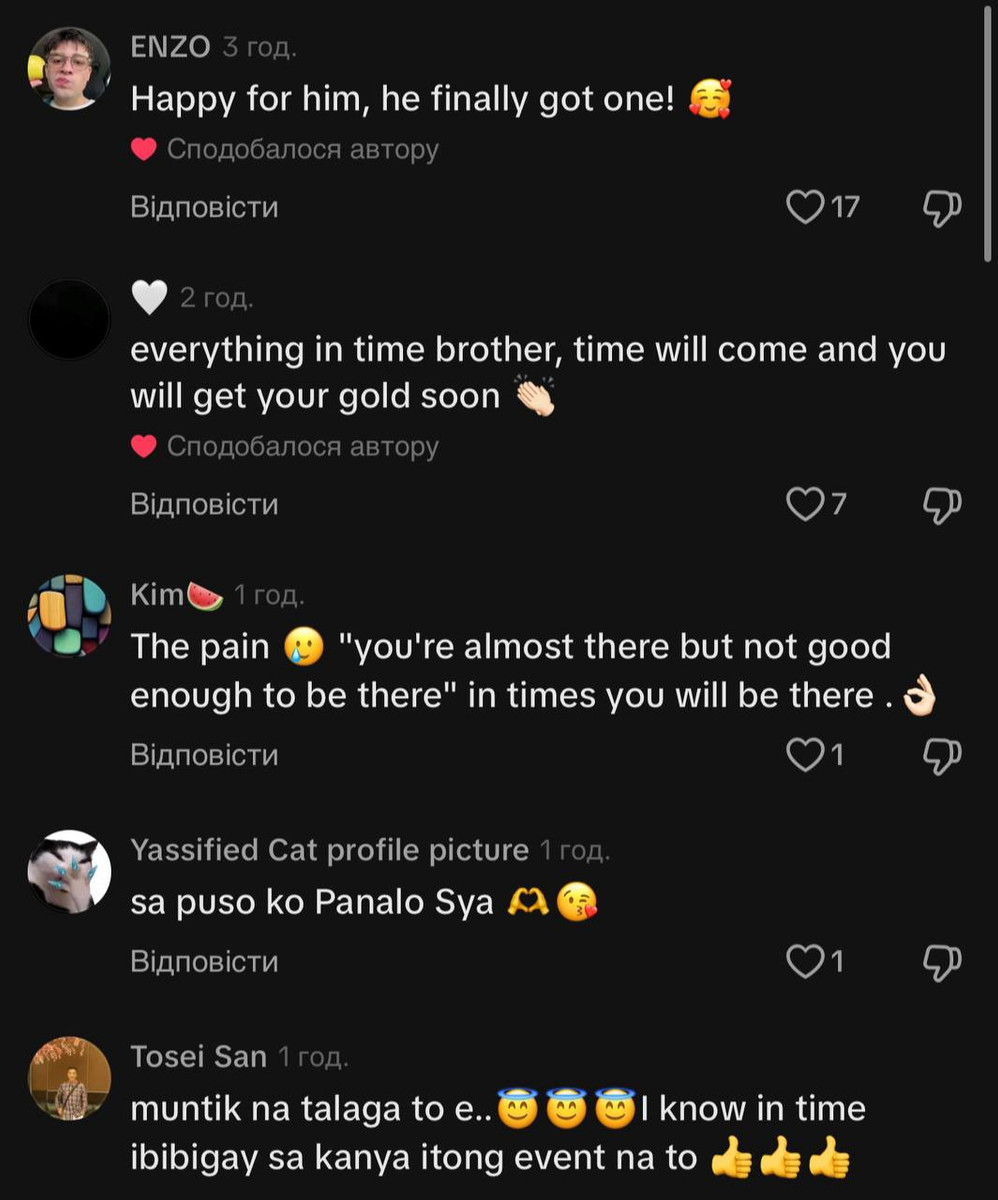This screenshot has width=998, height=1200.
Task: Open Yassified Cat's profile avatar
Action: pos(69,871)
